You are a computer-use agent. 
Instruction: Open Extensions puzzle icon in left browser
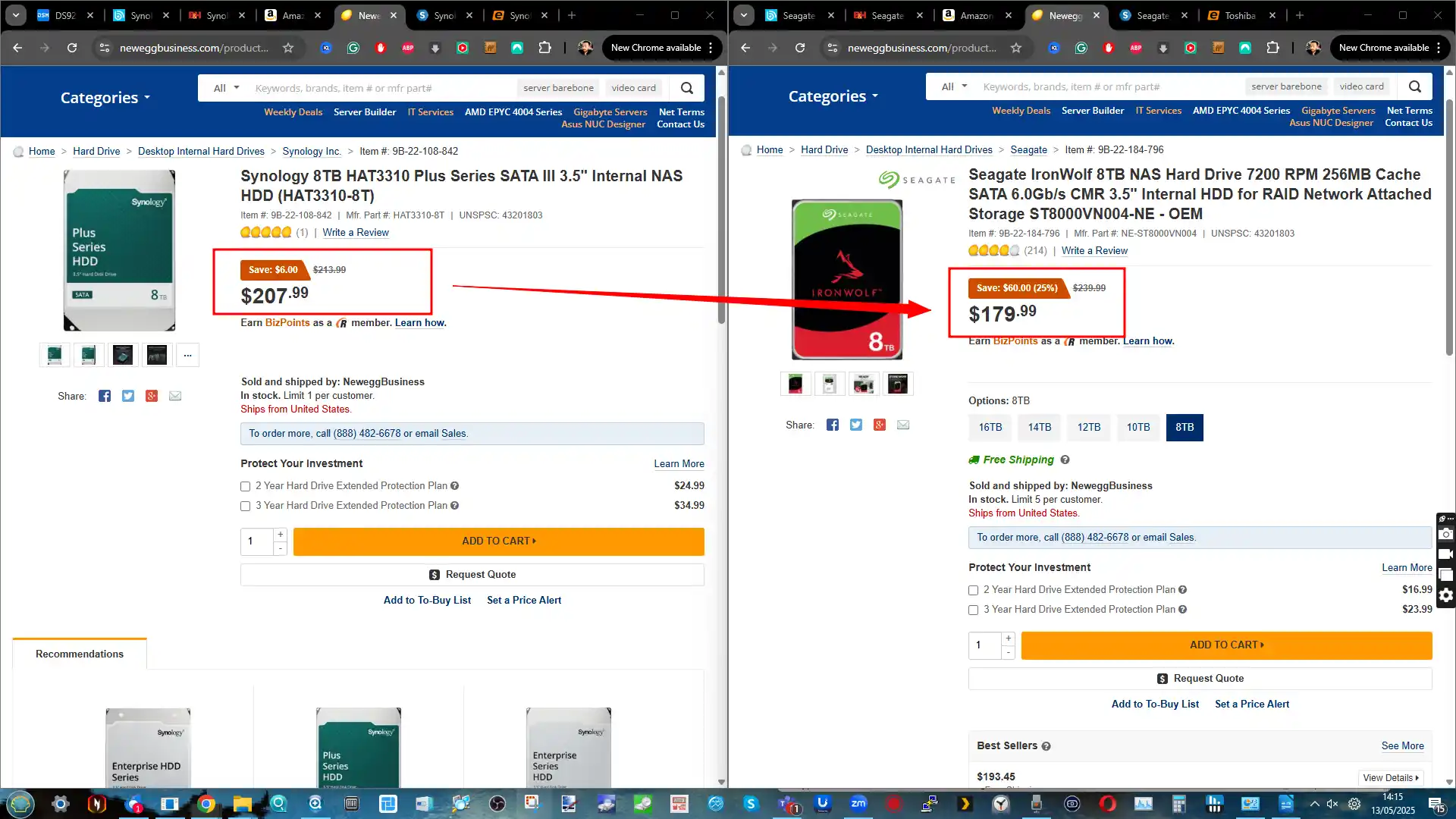click(x=544, y=48)
